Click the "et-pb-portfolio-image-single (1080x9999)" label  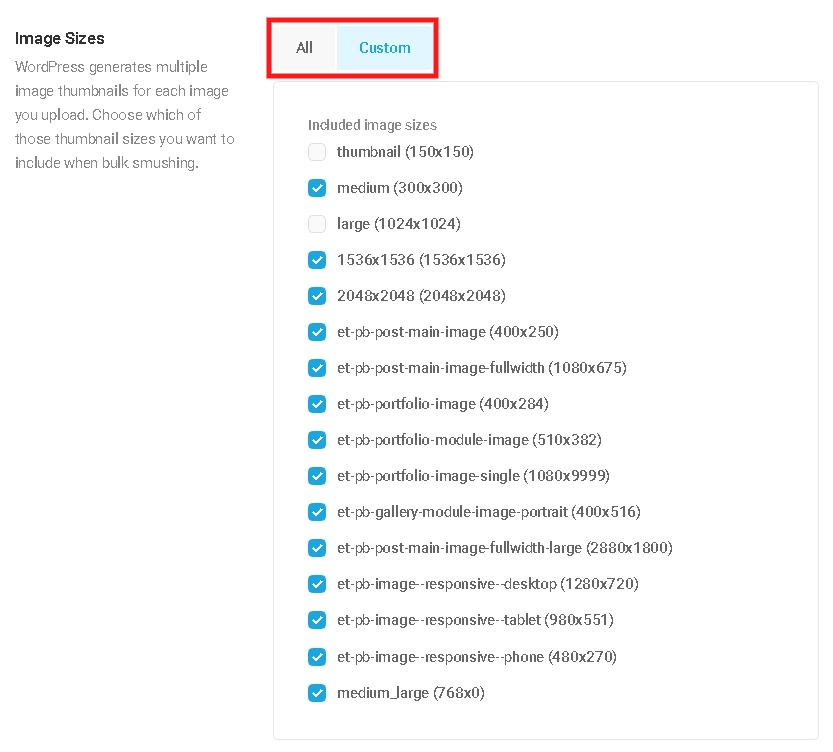pyautogui.click(x=473, y=476)
